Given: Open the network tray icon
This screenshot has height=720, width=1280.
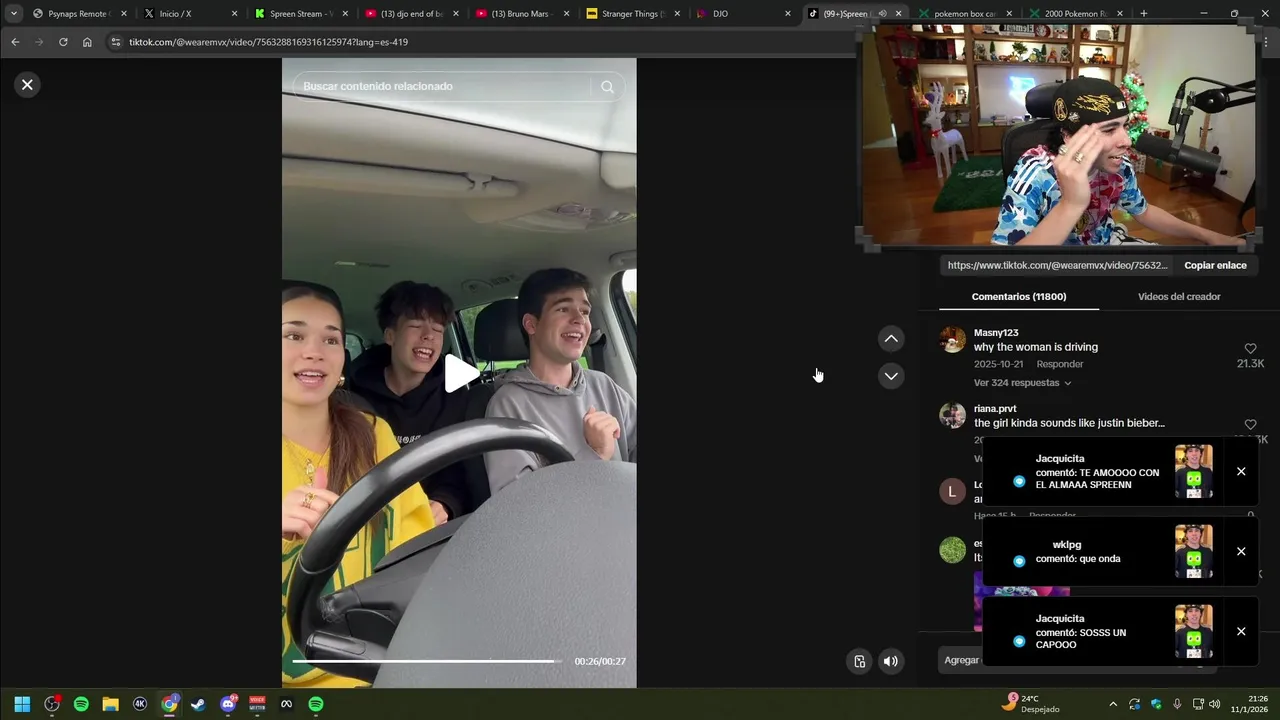Looking at the screenshot, I should tap(1197, 704).
